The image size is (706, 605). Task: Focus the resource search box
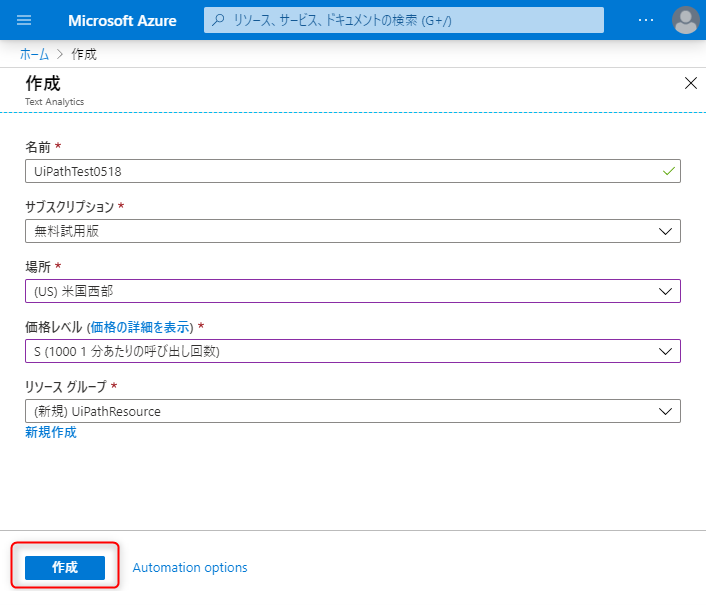click(403, 20)
